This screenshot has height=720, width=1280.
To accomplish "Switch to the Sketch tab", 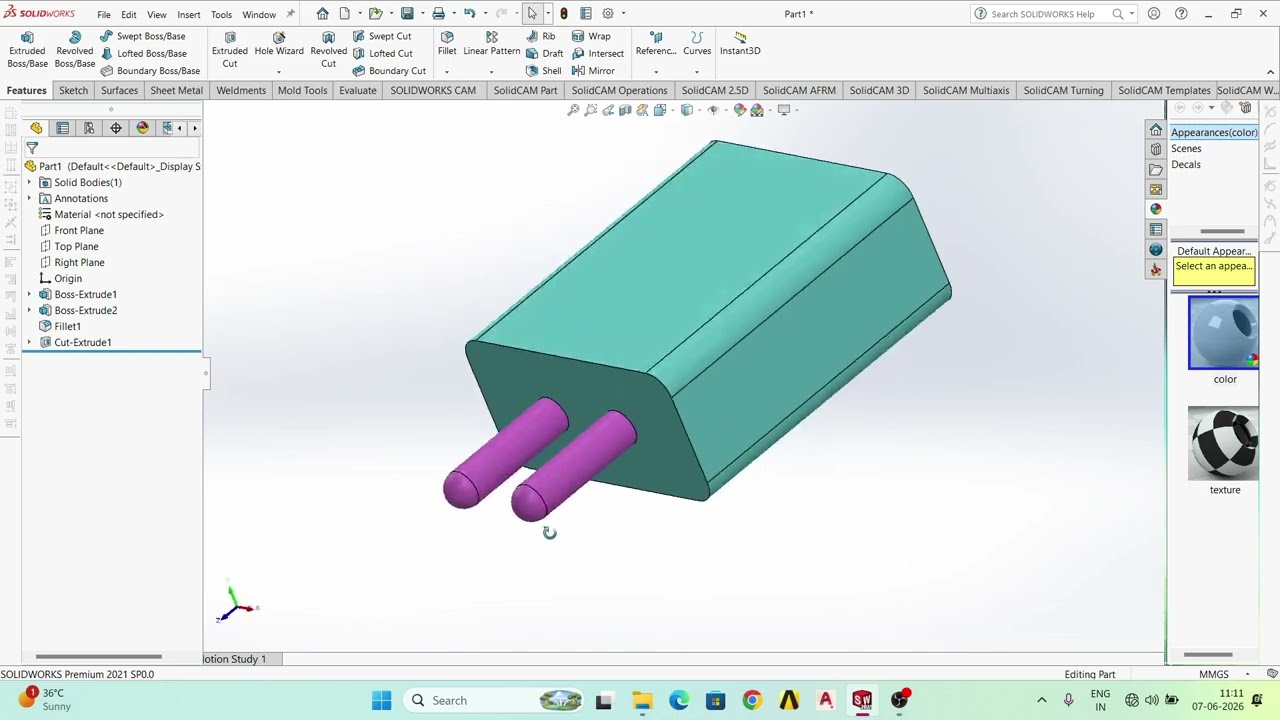I will (x=73, y=90).
